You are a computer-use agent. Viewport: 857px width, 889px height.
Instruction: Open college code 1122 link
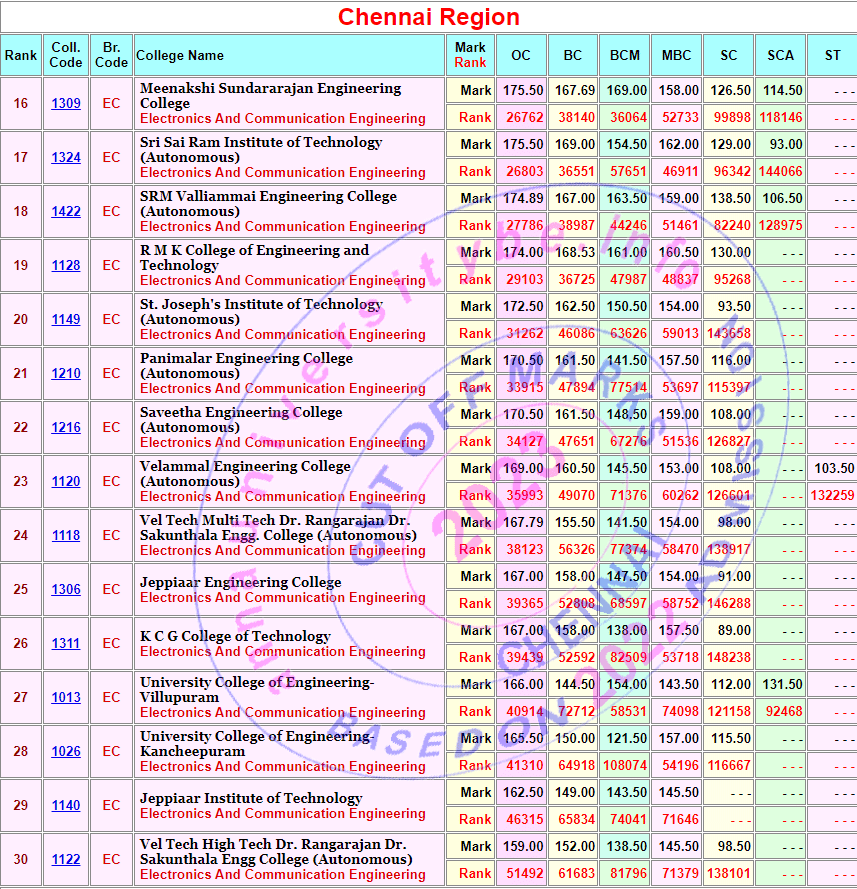point(66,859)
